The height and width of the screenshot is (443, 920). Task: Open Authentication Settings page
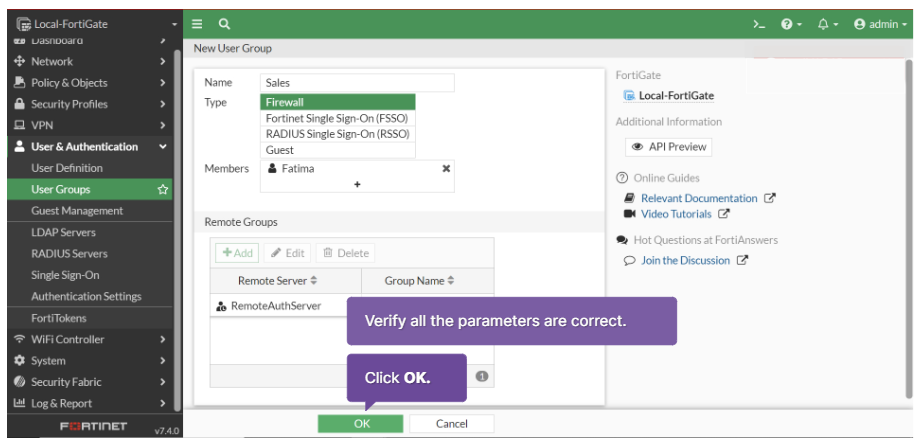[x=89, y=297]
